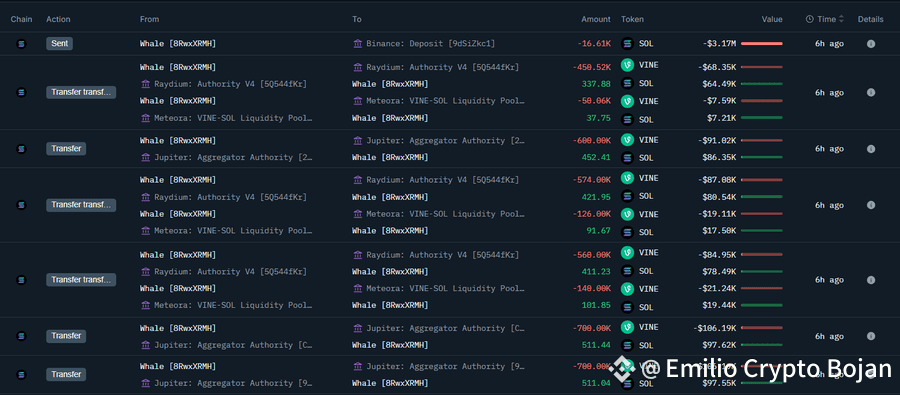
Task: Sort by Time using header sort arrows
Action: click(841, 19)
